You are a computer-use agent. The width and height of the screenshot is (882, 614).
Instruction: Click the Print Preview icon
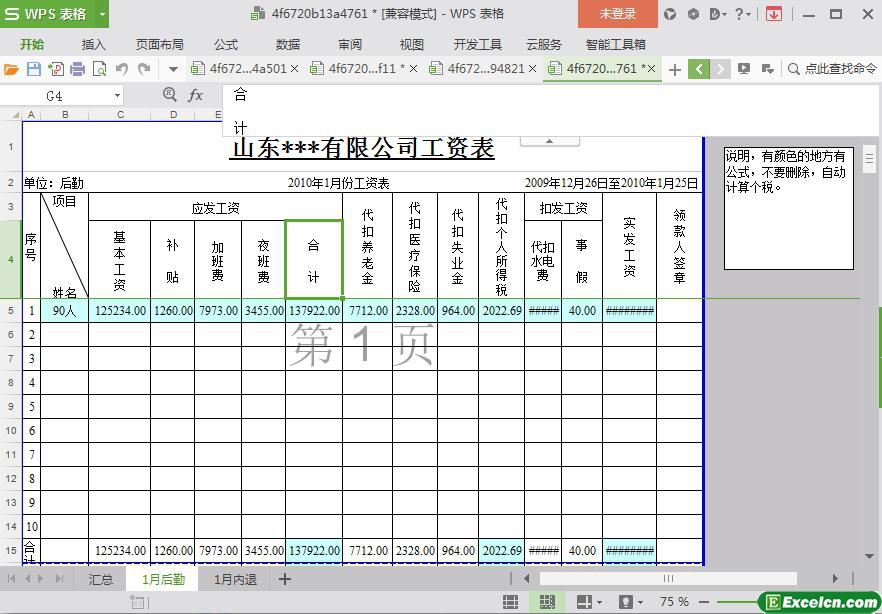(x=99, y=69)
